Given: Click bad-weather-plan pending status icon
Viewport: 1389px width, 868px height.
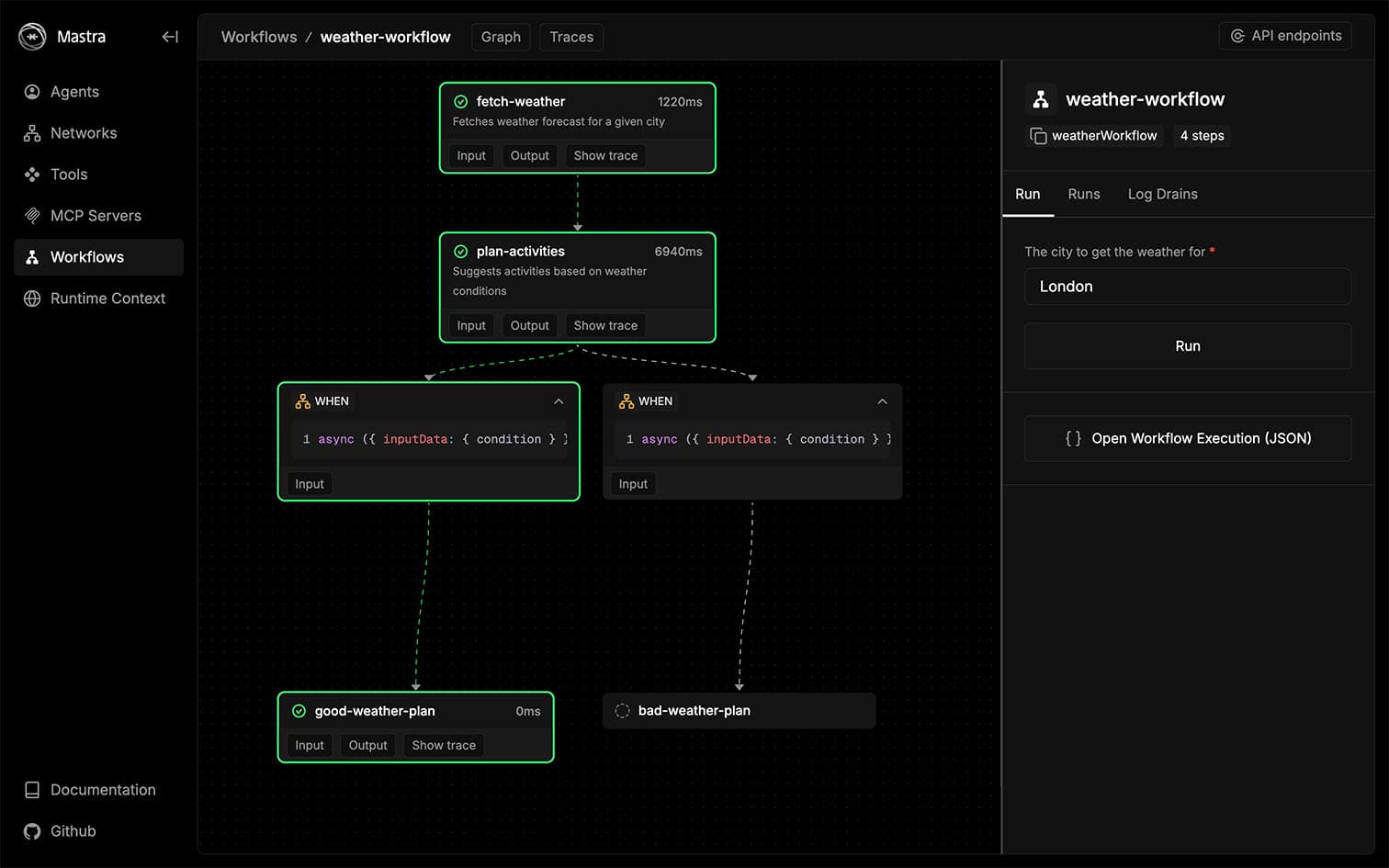Looking at the screenshot, I should [x=622, y=711].
